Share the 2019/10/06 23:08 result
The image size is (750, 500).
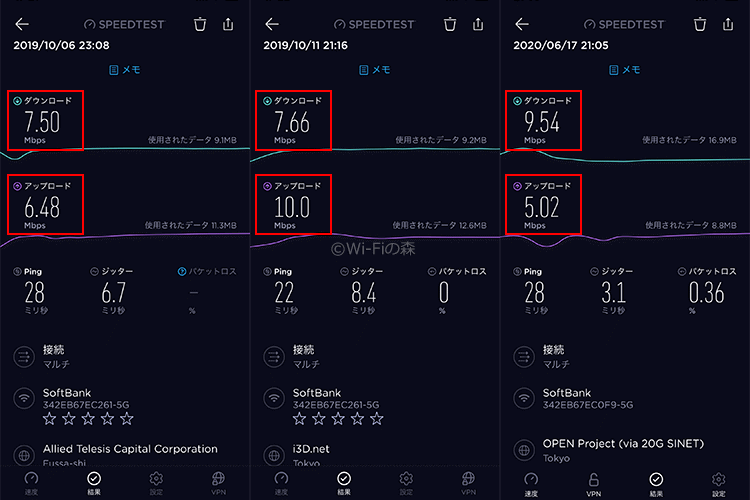pos(228,24)
